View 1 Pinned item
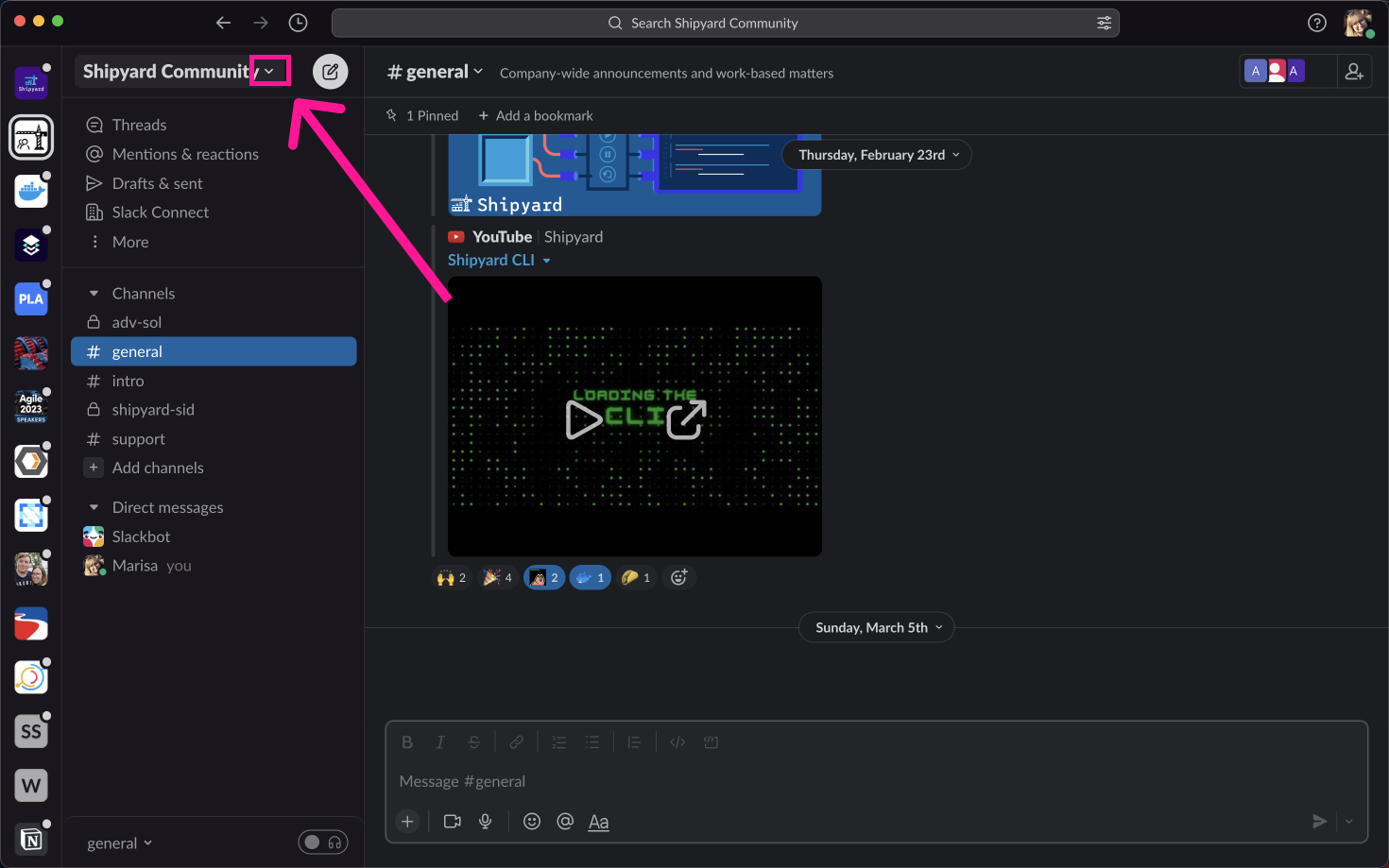 coord(422,115)
